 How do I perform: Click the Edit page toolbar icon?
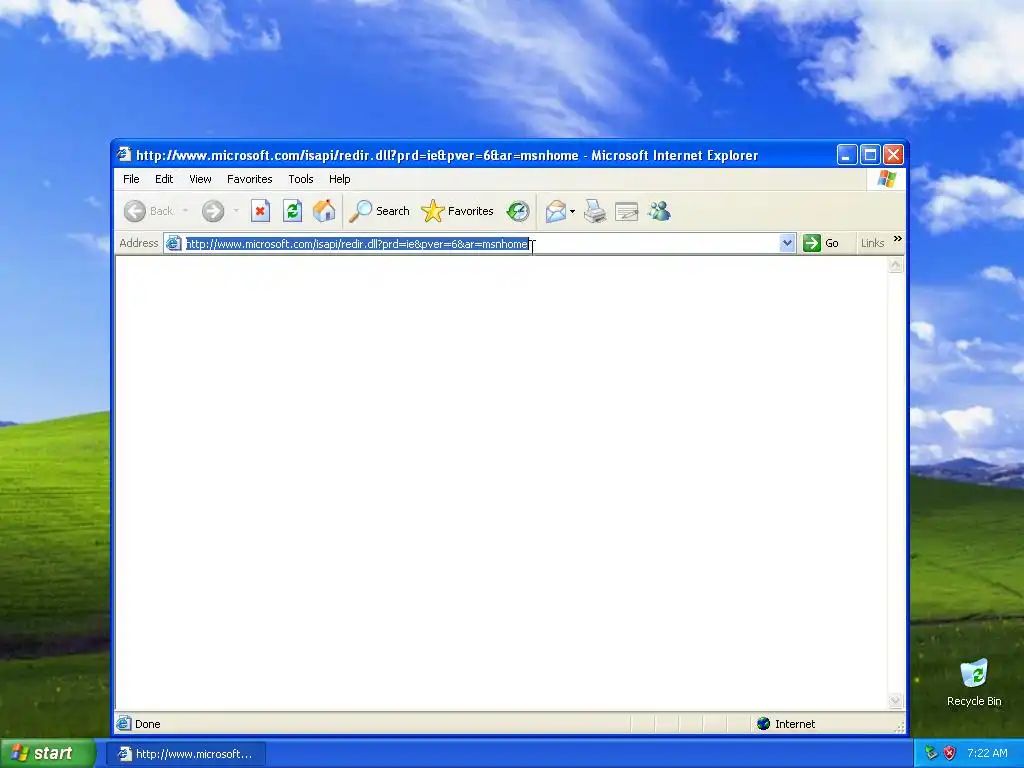point(626,211)
